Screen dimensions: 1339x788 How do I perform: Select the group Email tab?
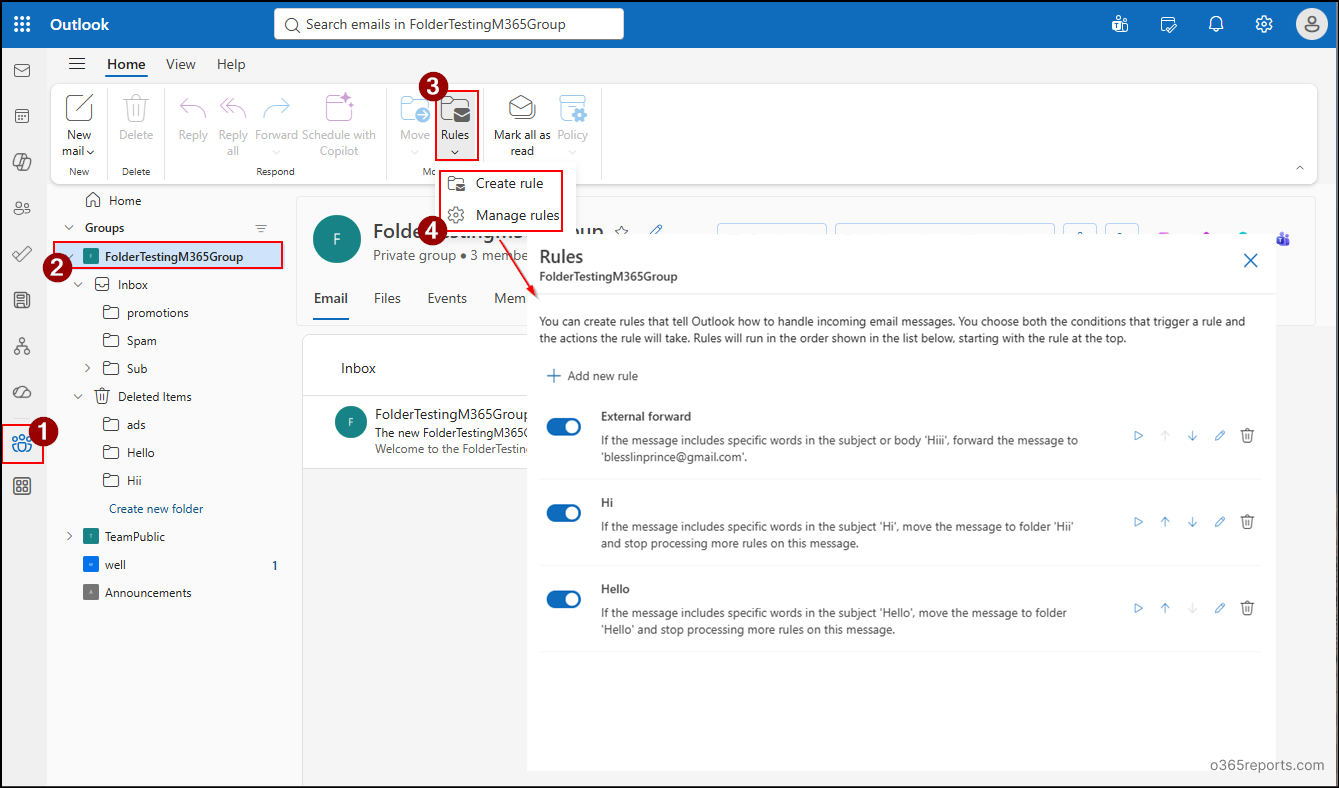click(331, 298)
